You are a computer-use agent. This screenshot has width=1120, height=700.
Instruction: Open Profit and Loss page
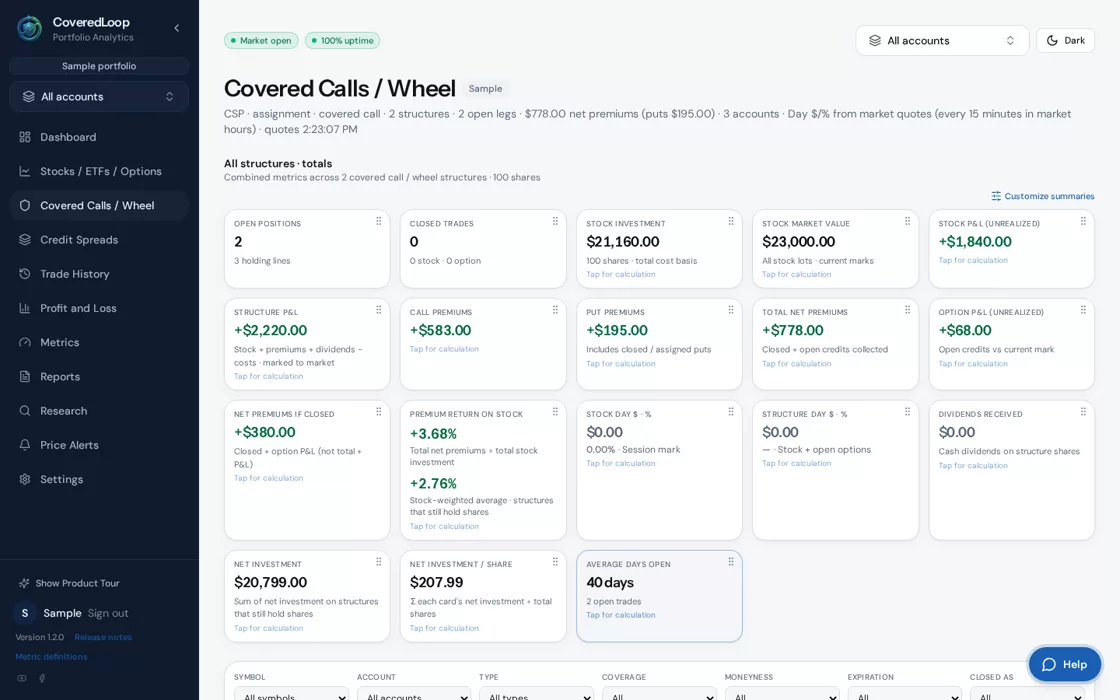click(99, 309)
